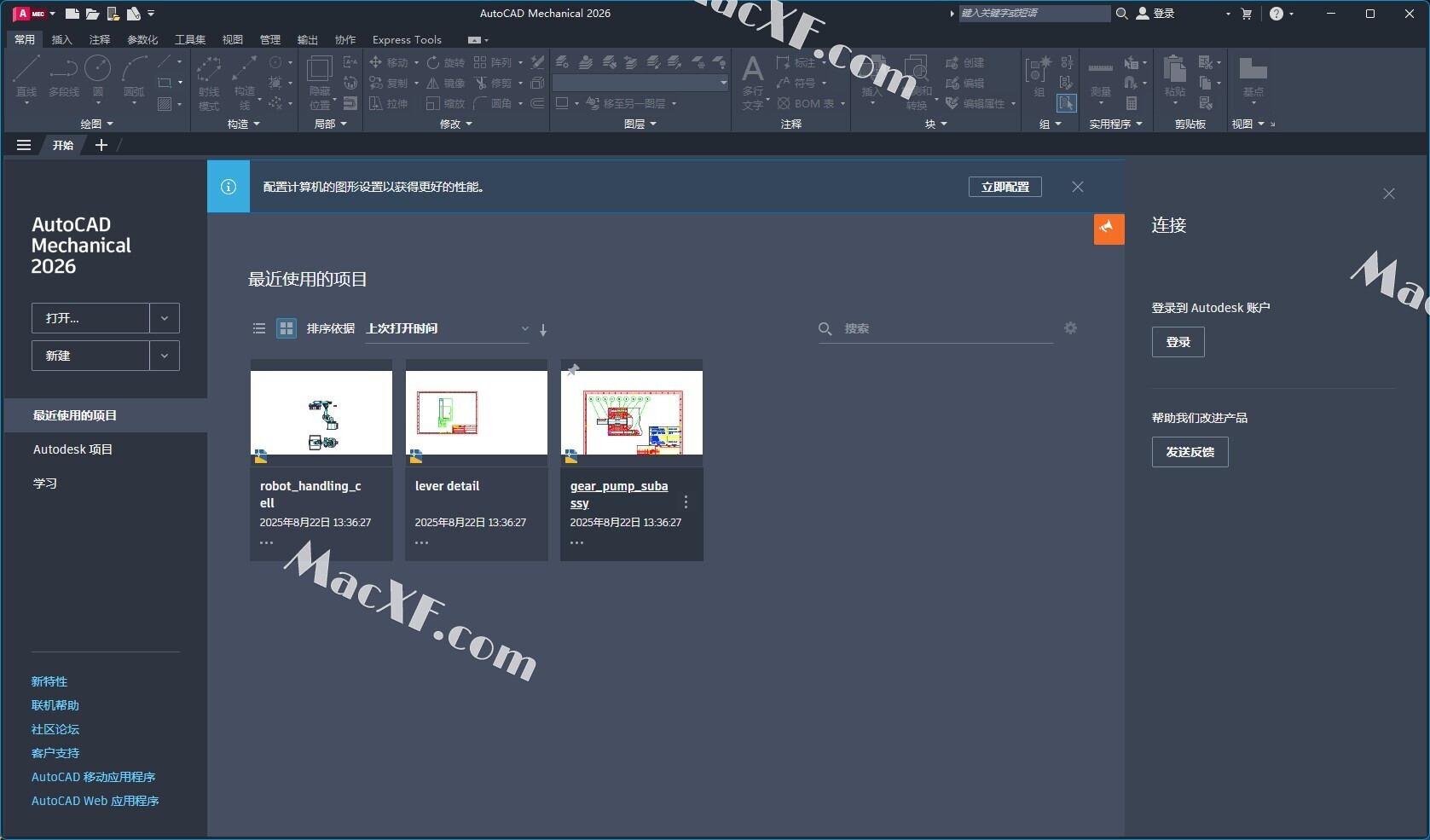
Task: Click the Measure (测量) tool
Action: [1101, 78]
